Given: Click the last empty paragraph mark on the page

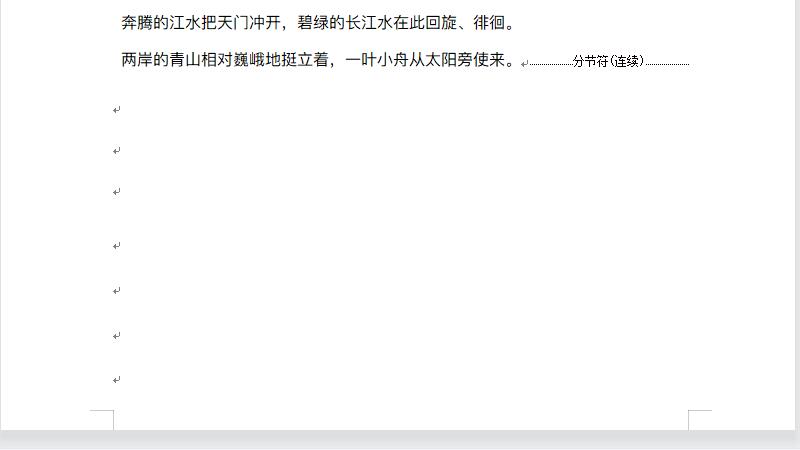Looking at the screenshot, I should coord(117,380).
